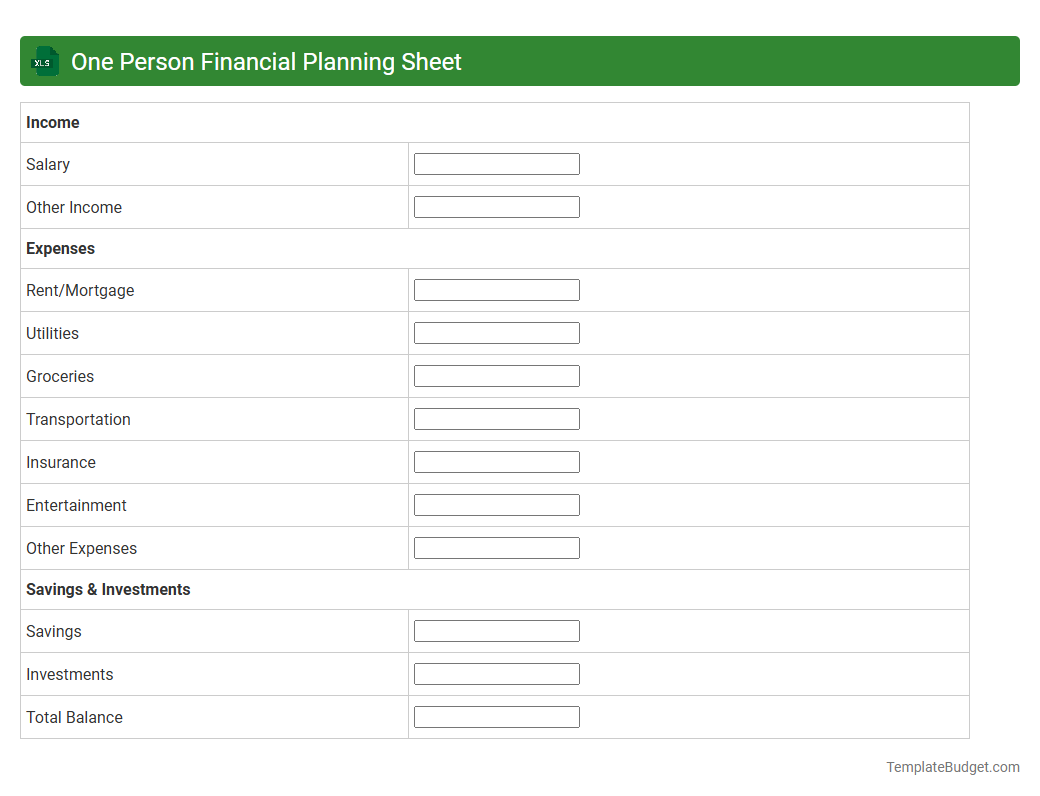Click the green XLS file icon
This screenshot has width=1040, height=796.
(44, 61)
